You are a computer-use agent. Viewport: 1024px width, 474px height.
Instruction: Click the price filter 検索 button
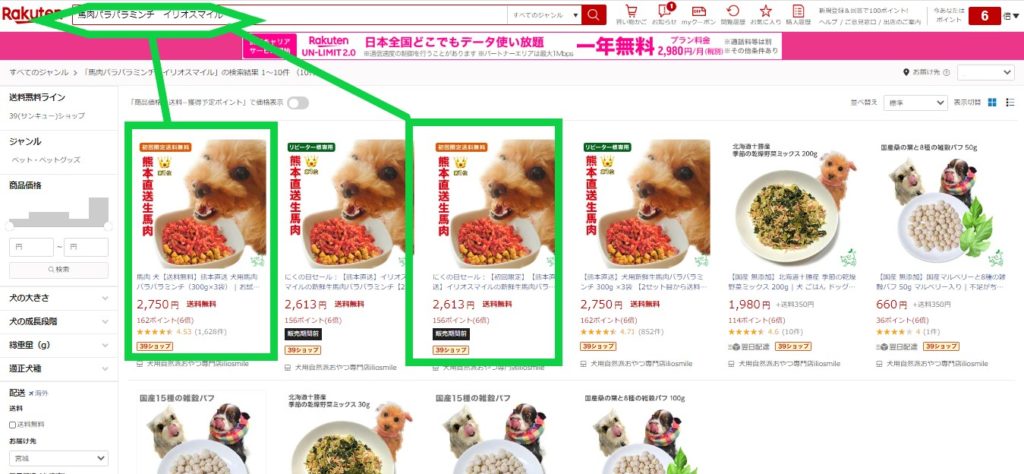coord(59,269)
